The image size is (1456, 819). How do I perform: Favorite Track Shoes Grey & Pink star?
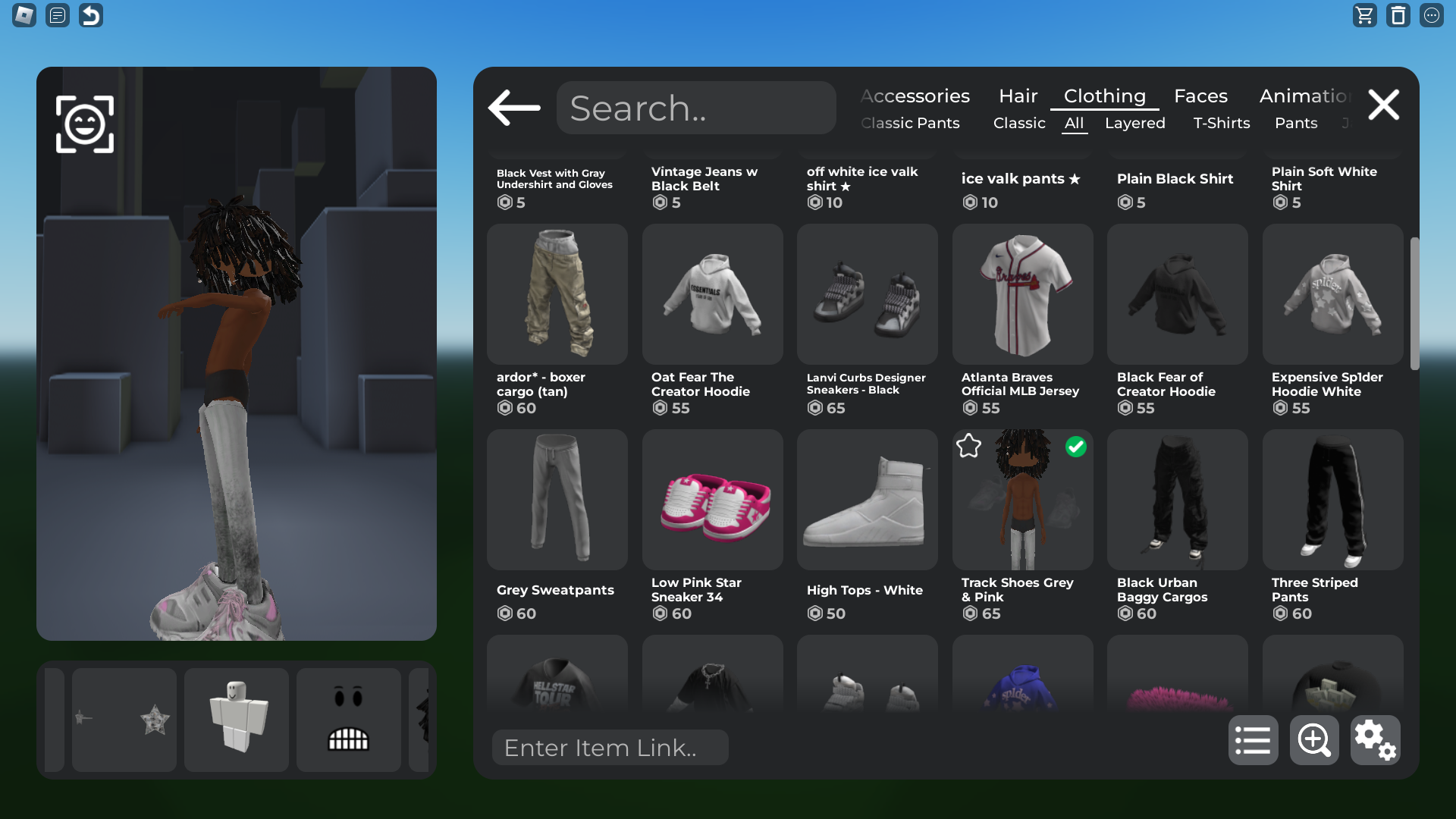(x=968, y=446)
